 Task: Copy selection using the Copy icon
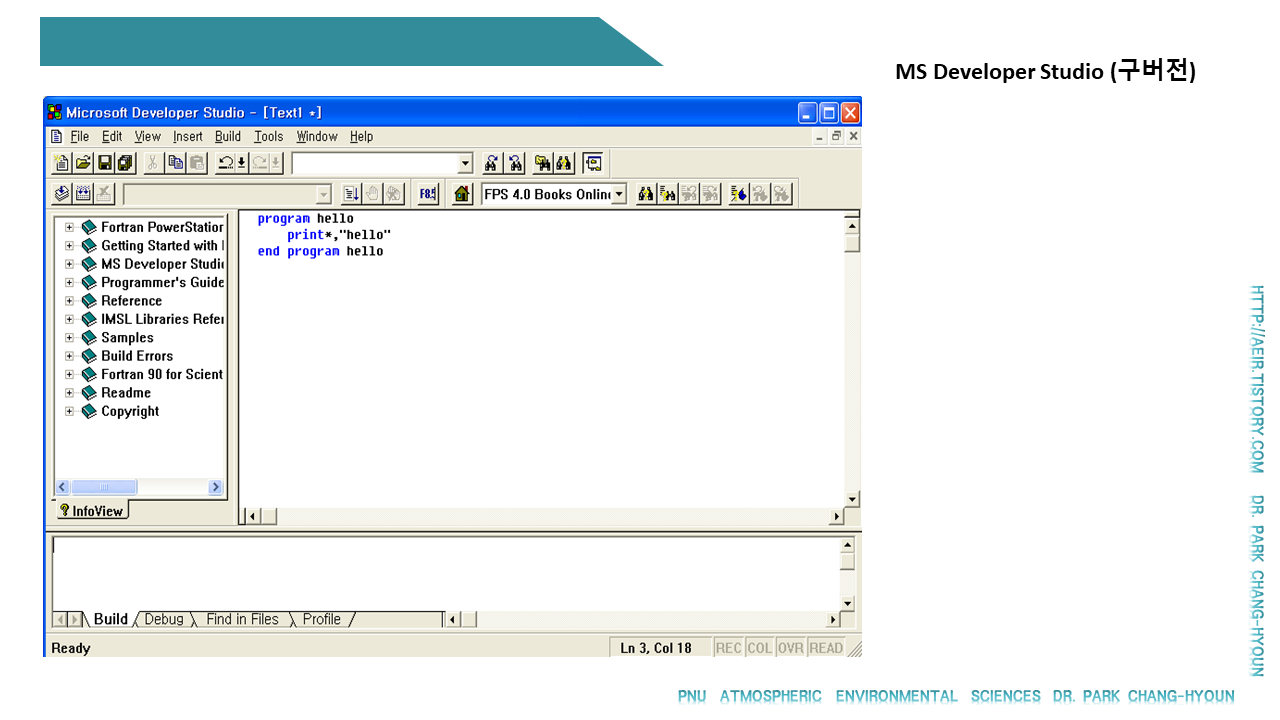point(176,163)
